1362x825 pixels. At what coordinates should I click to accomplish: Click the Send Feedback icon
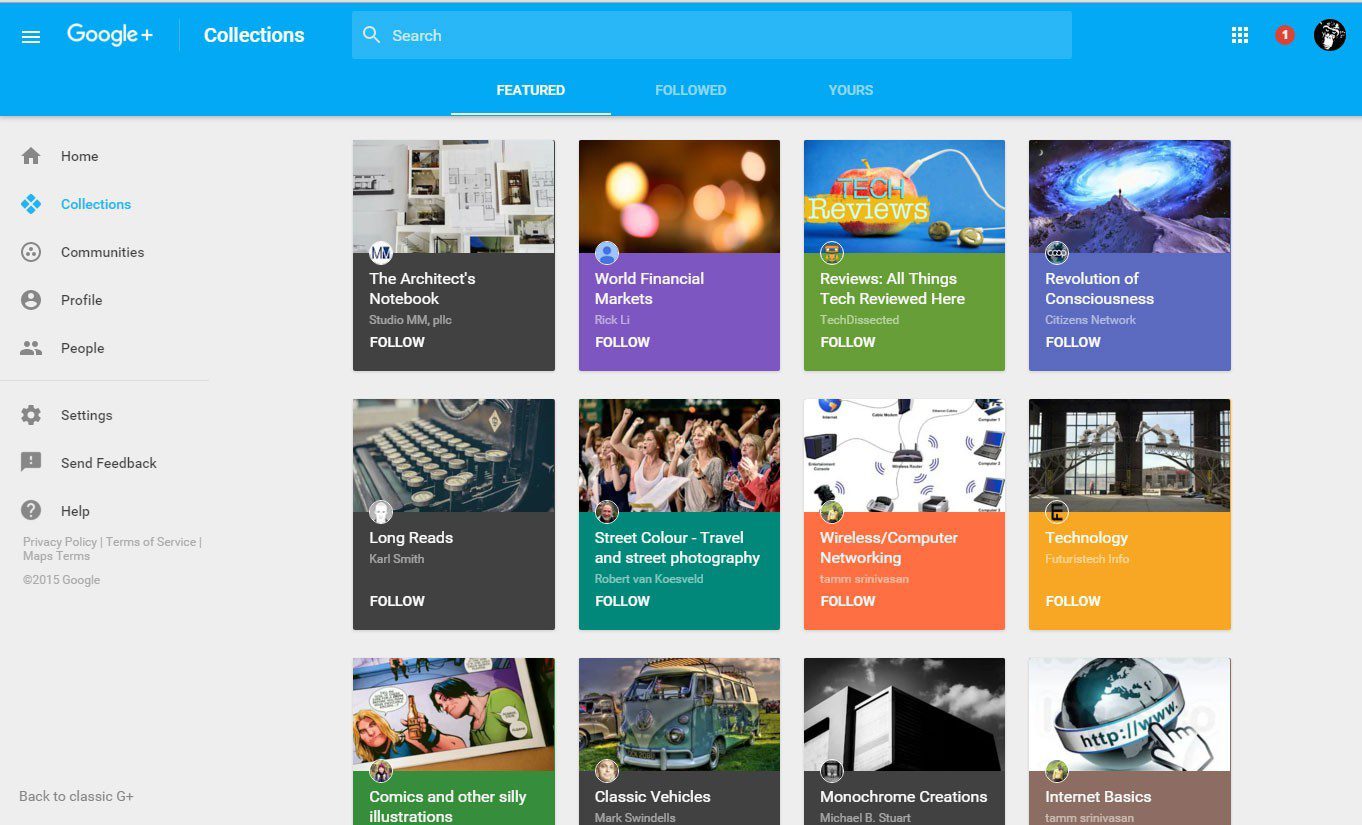[31, 463]
